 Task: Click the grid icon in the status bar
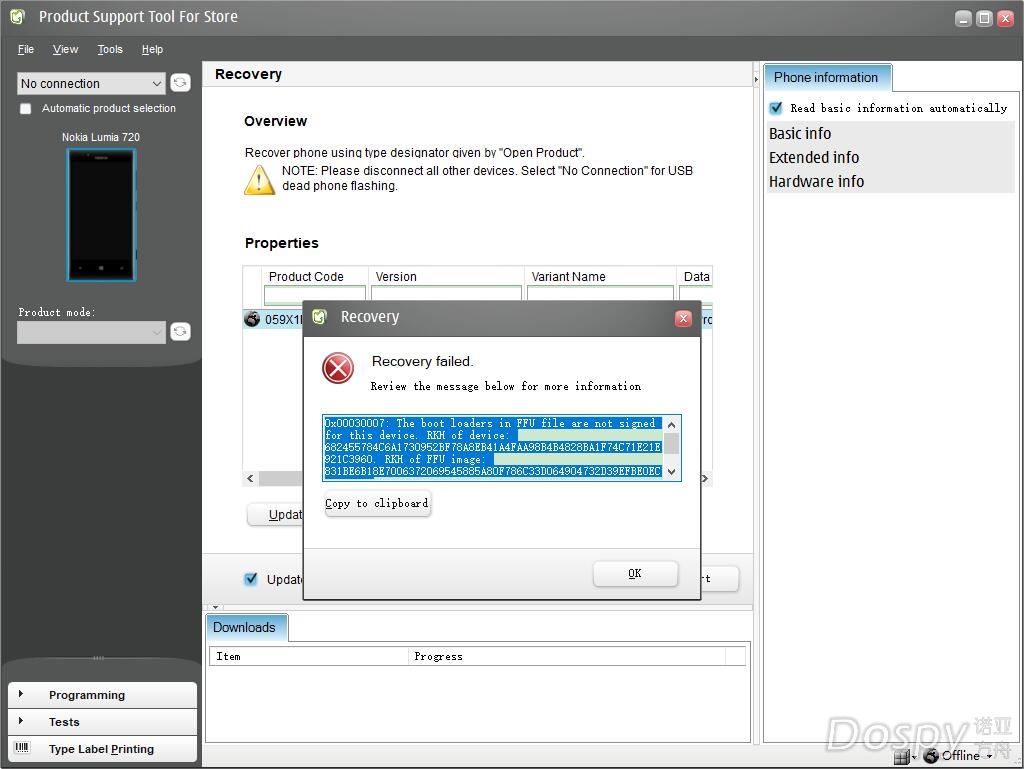tap(902, 757)
